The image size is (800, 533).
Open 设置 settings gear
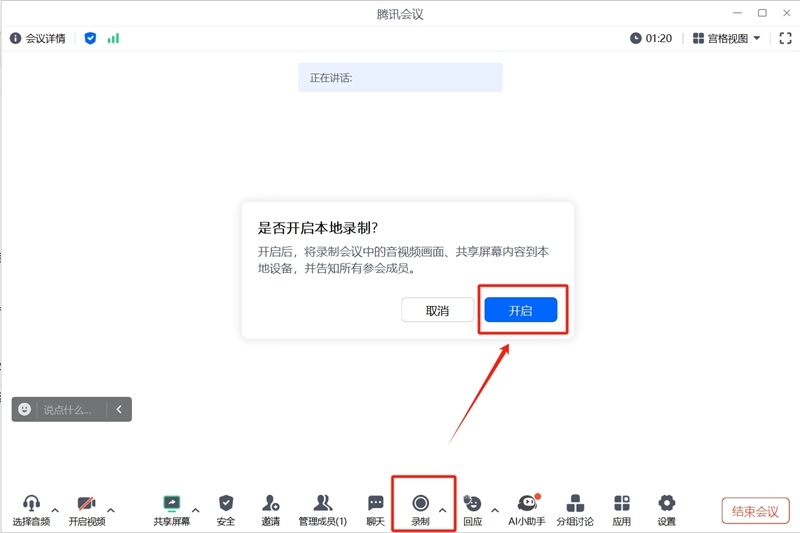click(x=666, y=510)
